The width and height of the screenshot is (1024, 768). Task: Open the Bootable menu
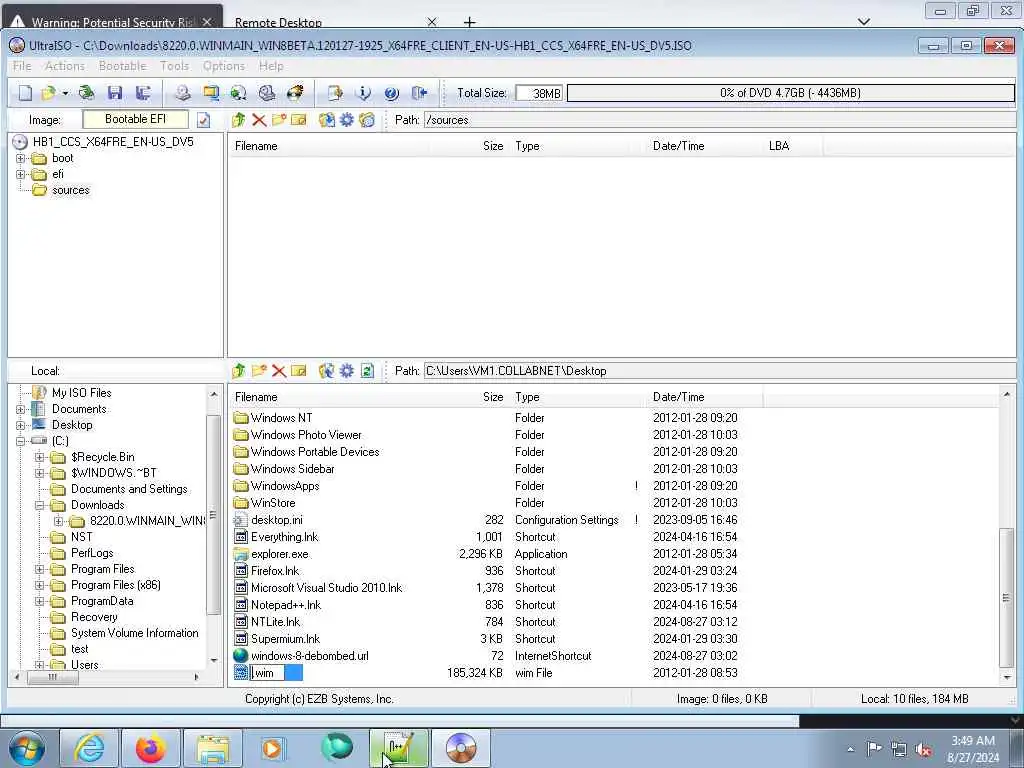pyautogui.click(x=122, y=66)
